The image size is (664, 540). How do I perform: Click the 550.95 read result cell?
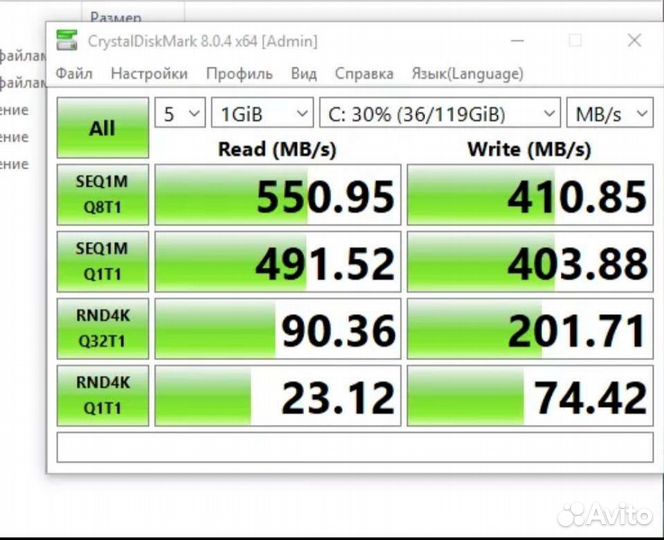pyautogui.click(x=278, y=194)
